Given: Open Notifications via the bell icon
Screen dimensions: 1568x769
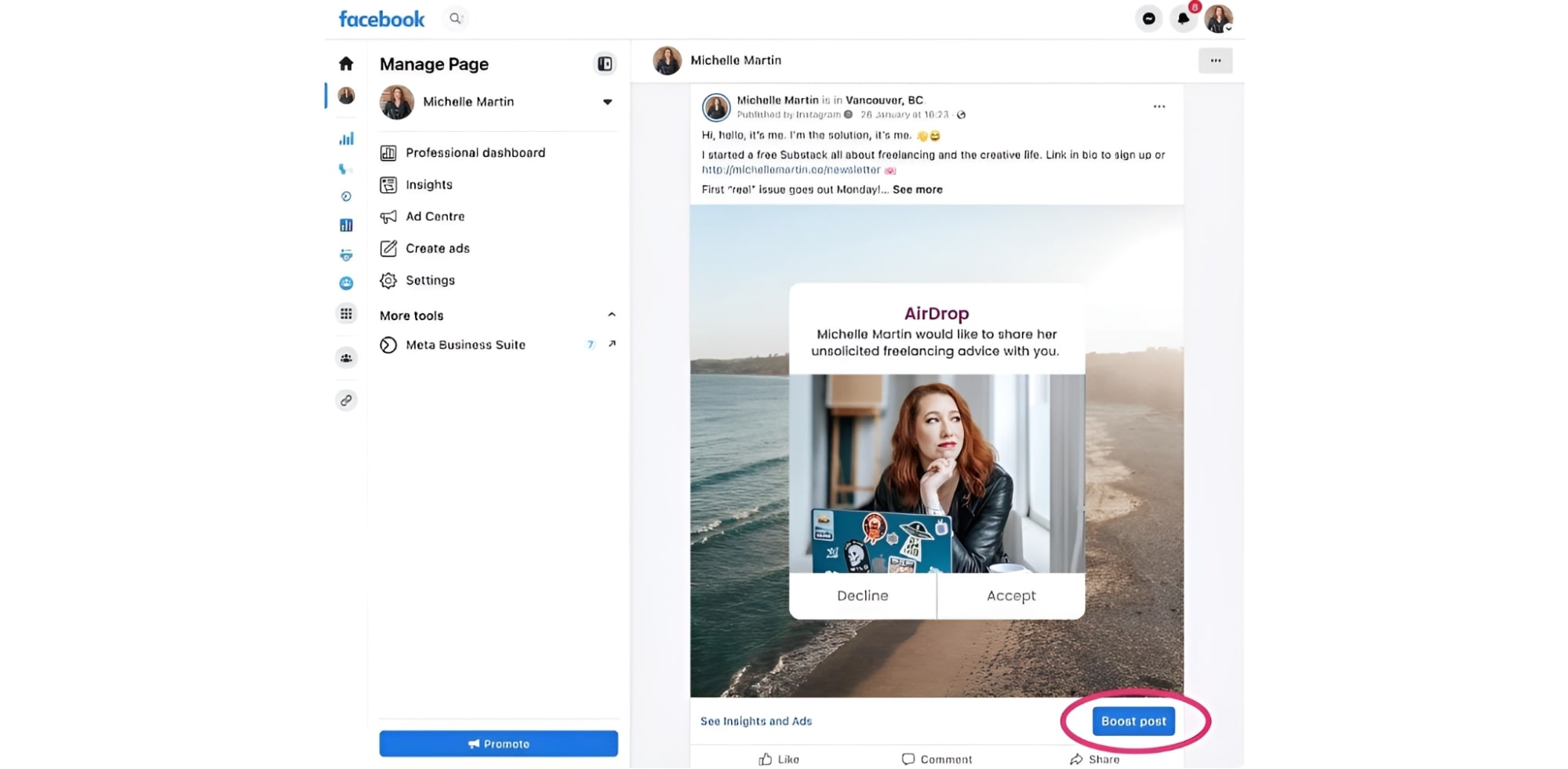Looking at the screenshot, I should [x=1184, y=18].
